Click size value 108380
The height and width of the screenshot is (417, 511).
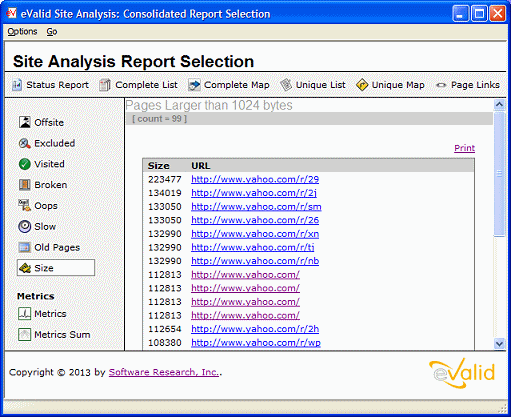[x=165, y=343]
